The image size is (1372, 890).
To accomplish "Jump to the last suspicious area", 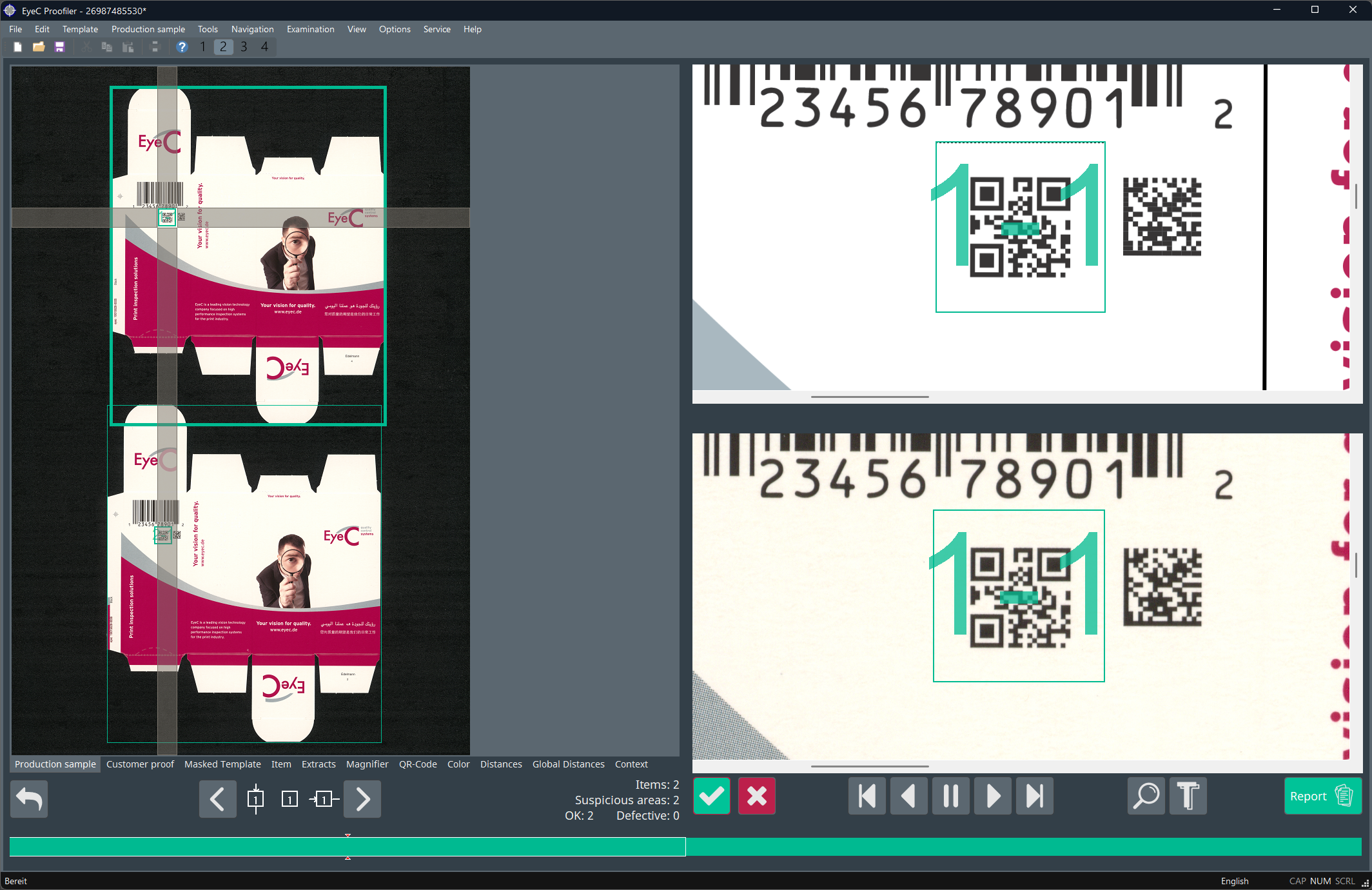I will tap(1035, 796).
